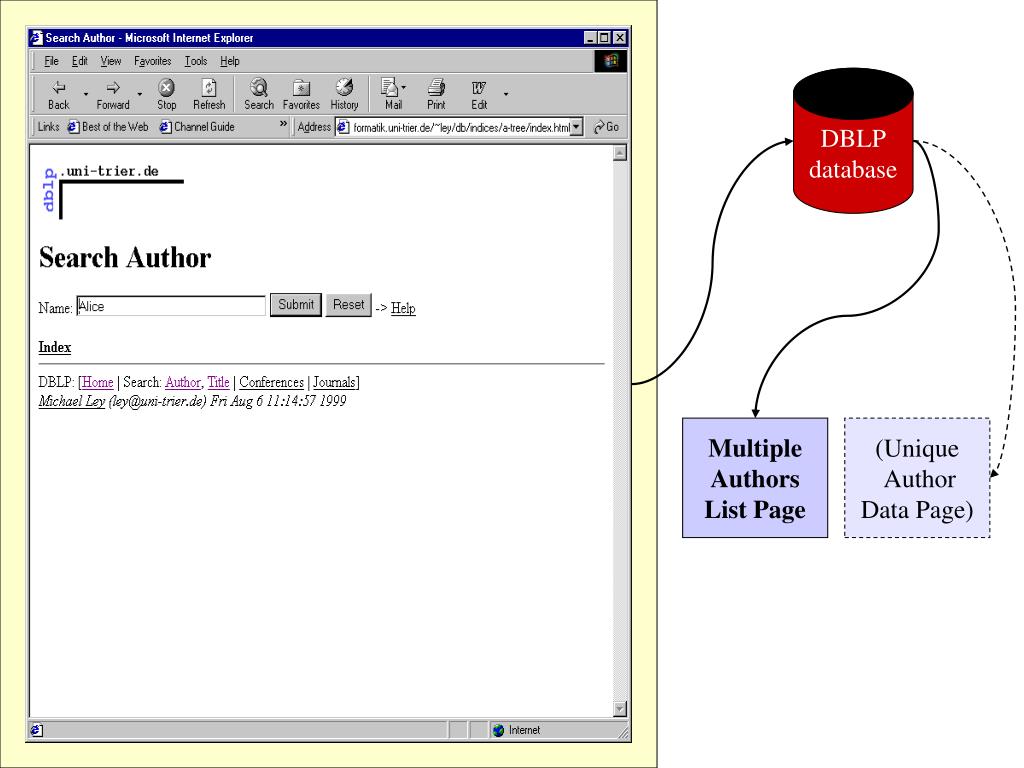Click the Windows logo throbber icon
Image resolution: width=1024 pixels, height=768 pixels.
[x=611, y=61]
